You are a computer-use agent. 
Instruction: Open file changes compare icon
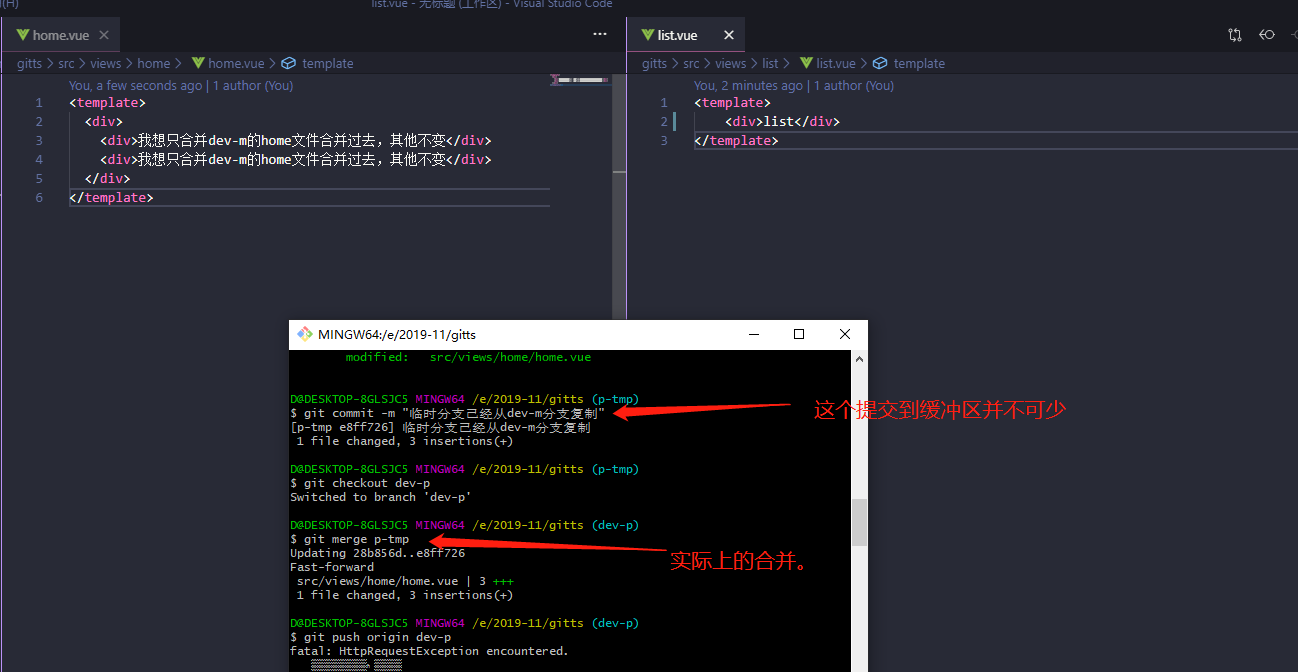click(1235, 35)
